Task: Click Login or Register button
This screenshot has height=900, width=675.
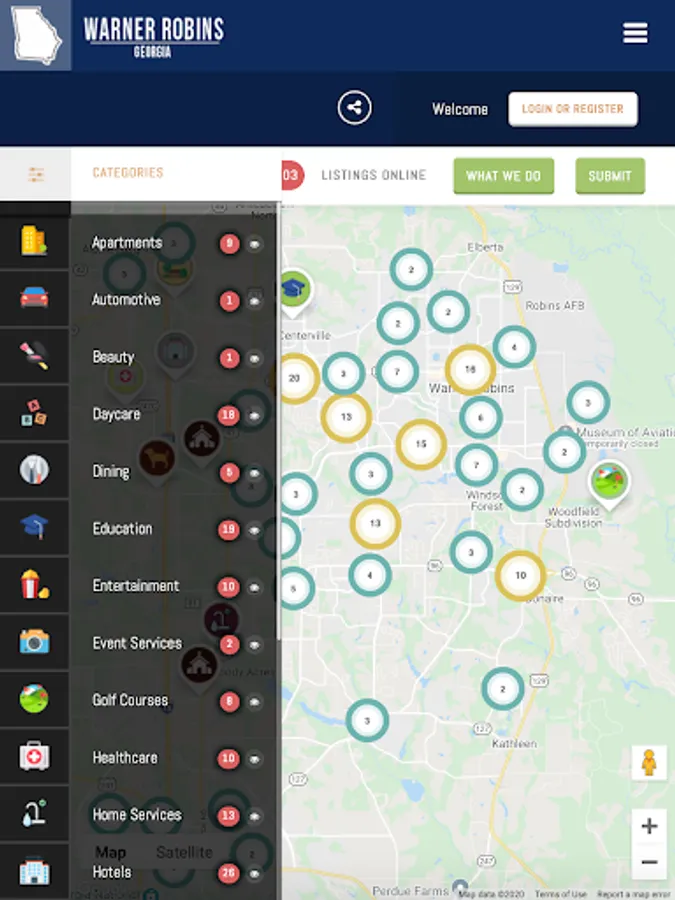Action: (572, 108)
